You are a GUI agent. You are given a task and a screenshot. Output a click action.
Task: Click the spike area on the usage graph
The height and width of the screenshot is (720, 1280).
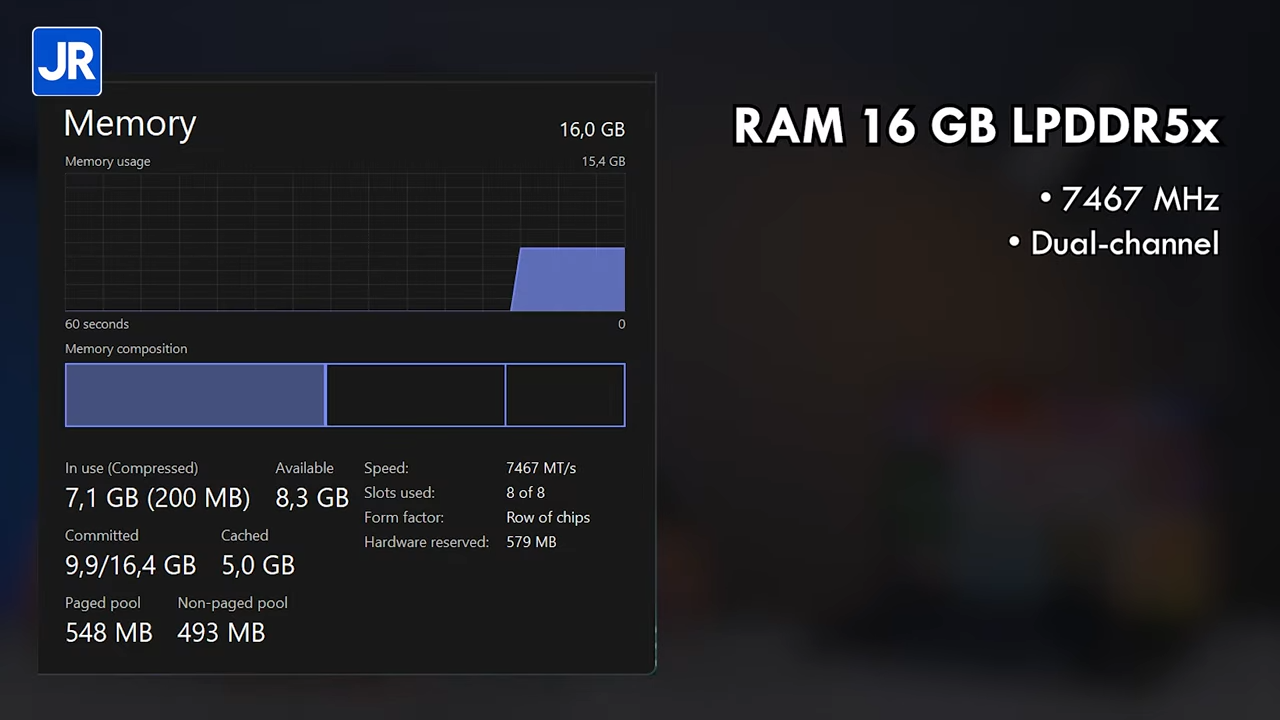click(568, 280)
